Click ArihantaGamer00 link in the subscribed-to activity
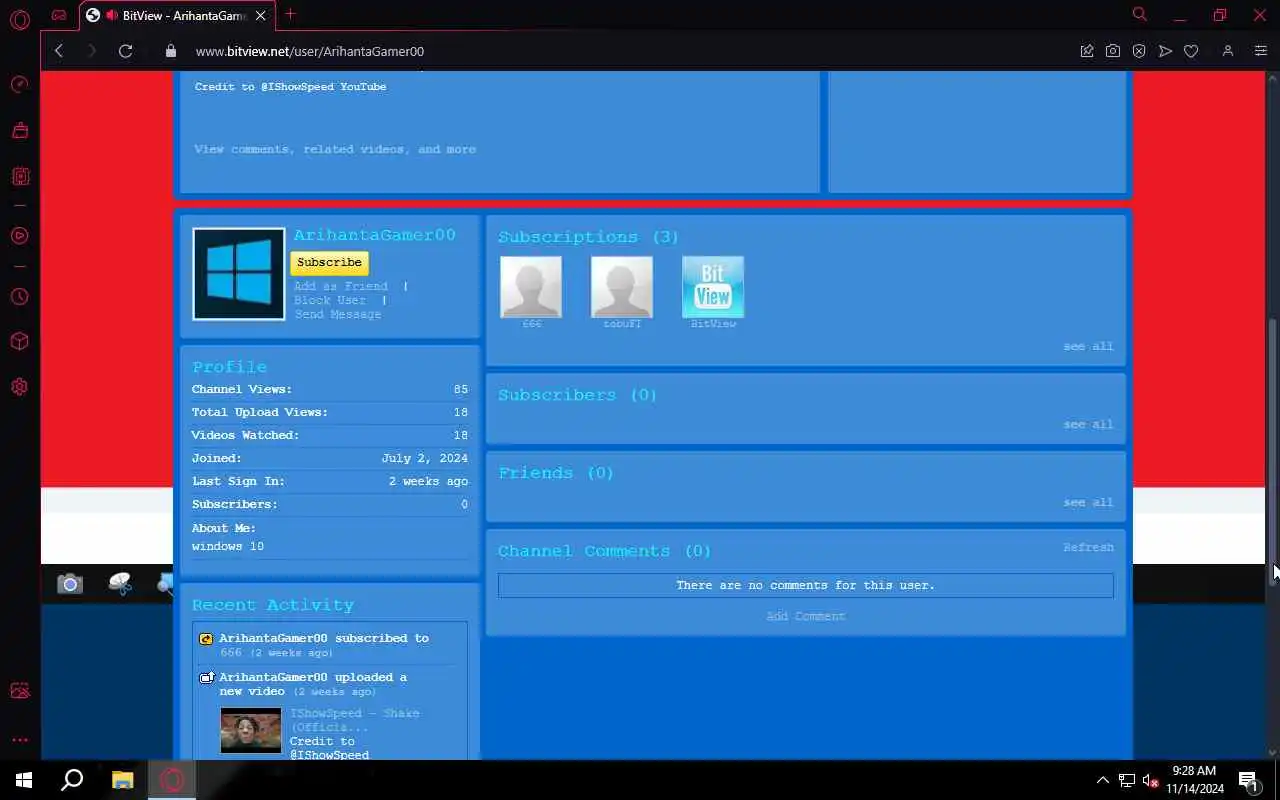Screen dimensions: 1280x800 pyautogui.click(x=273, y=638)
